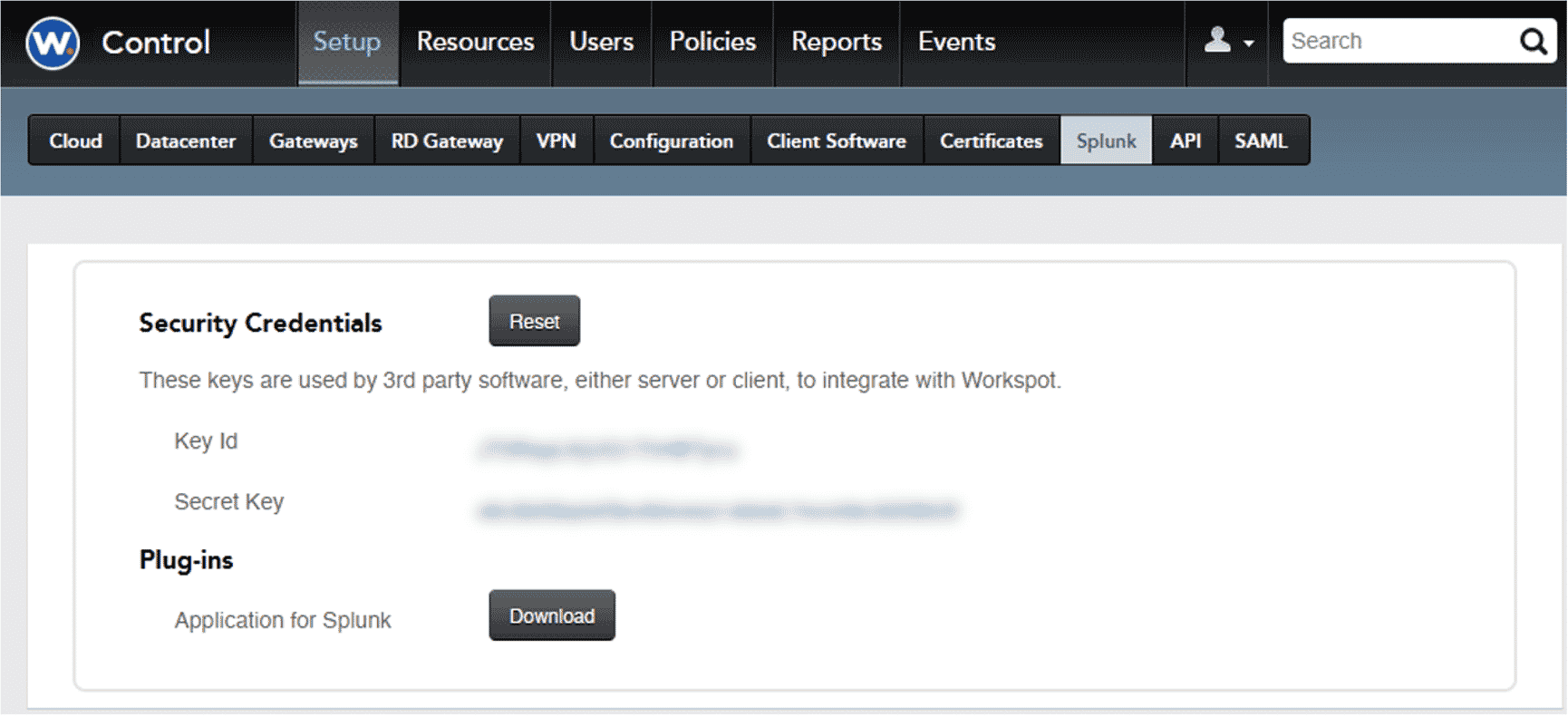
Task: Click the Reset security credentials button
Action: click(x=535, y=321)
